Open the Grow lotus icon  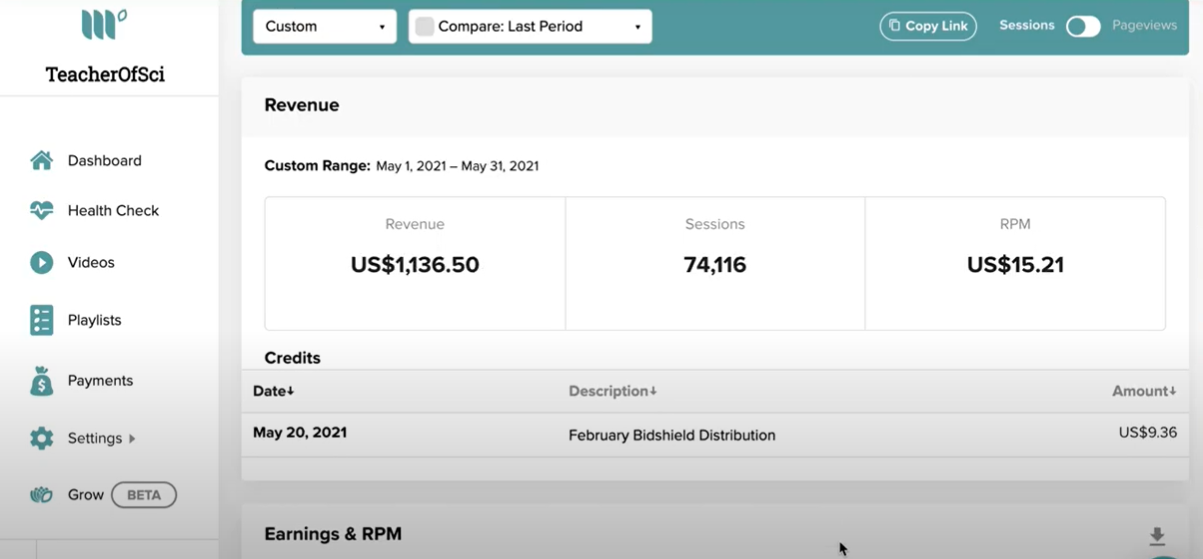click(x=41, y=495)
